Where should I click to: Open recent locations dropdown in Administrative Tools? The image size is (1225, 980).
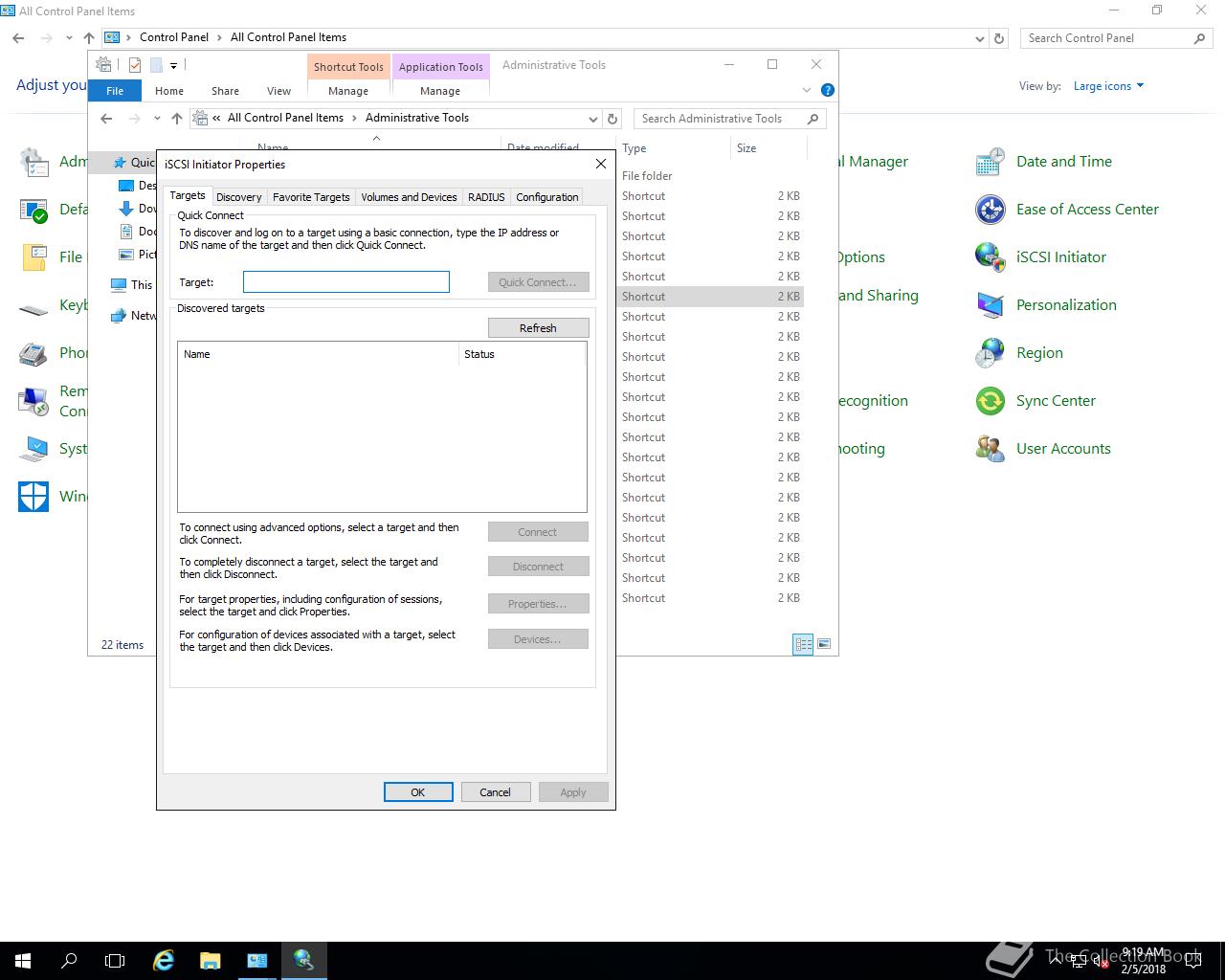click(x=157, y=119)
